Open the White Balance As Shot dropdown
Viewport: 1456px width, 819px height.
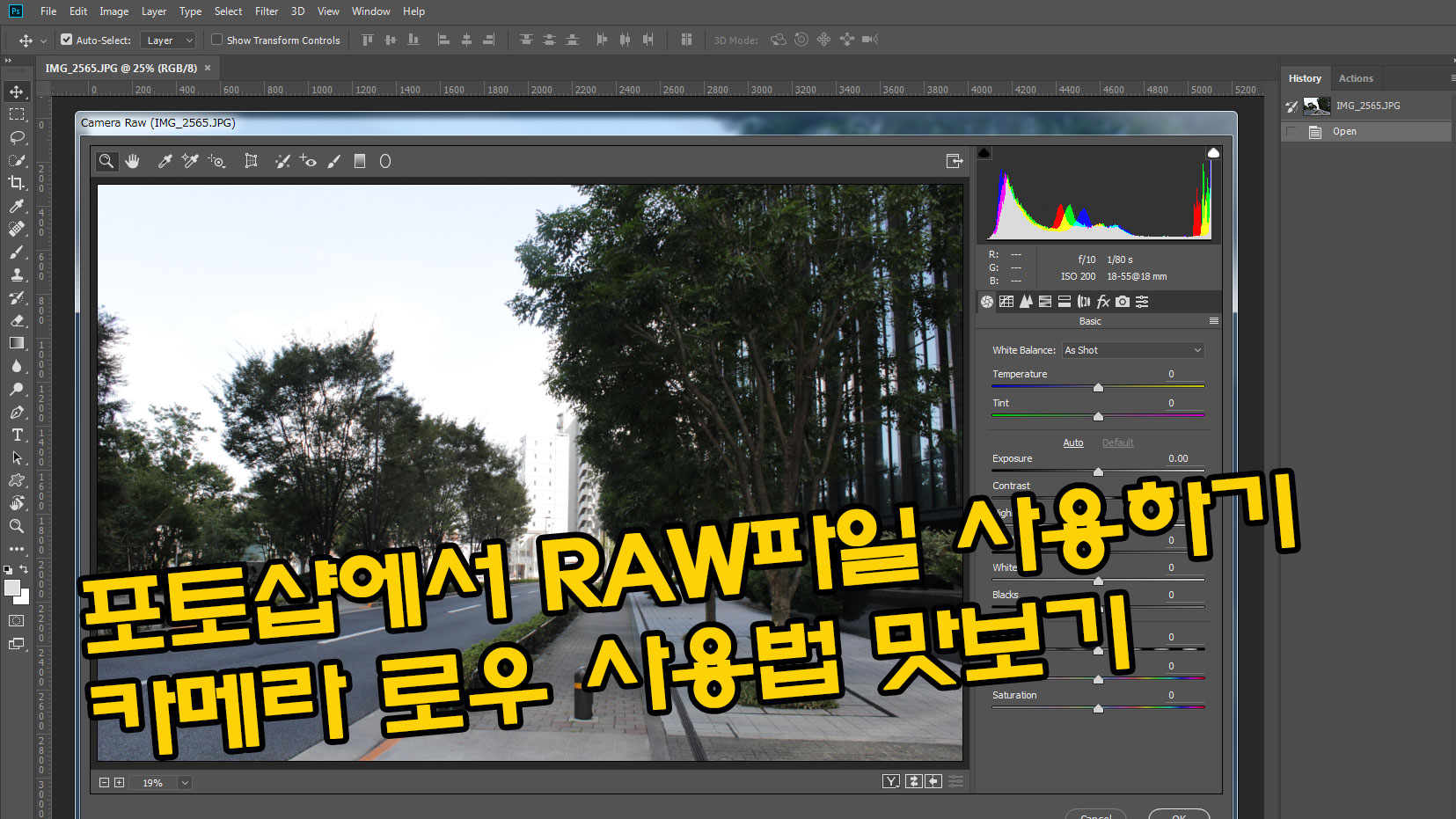tap(1133, 350)
